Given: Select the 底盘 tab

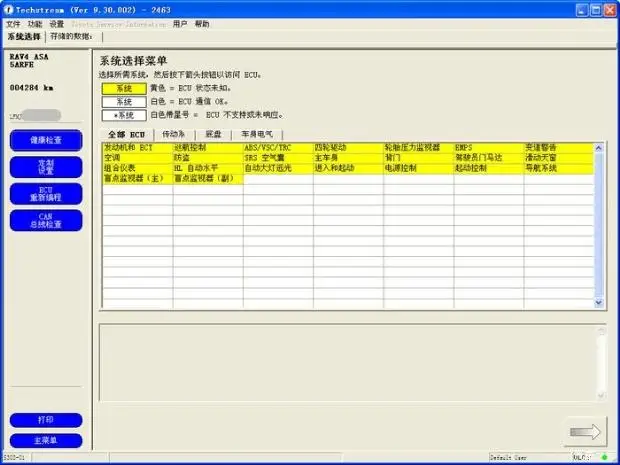Looking at the screenshot, I should [214, 134].
